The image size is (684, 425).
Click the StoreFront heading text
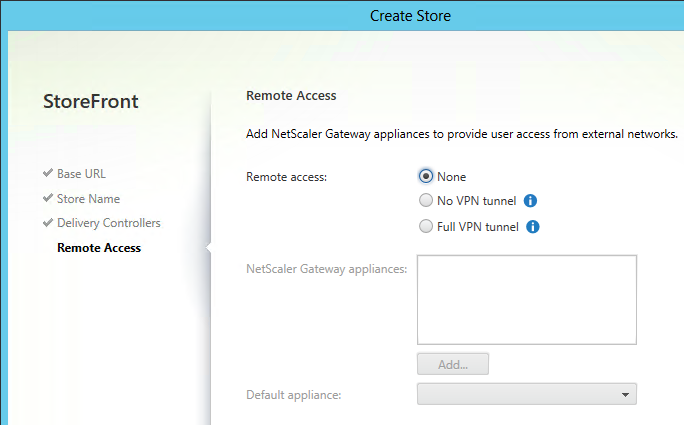(x=90, y=102)
